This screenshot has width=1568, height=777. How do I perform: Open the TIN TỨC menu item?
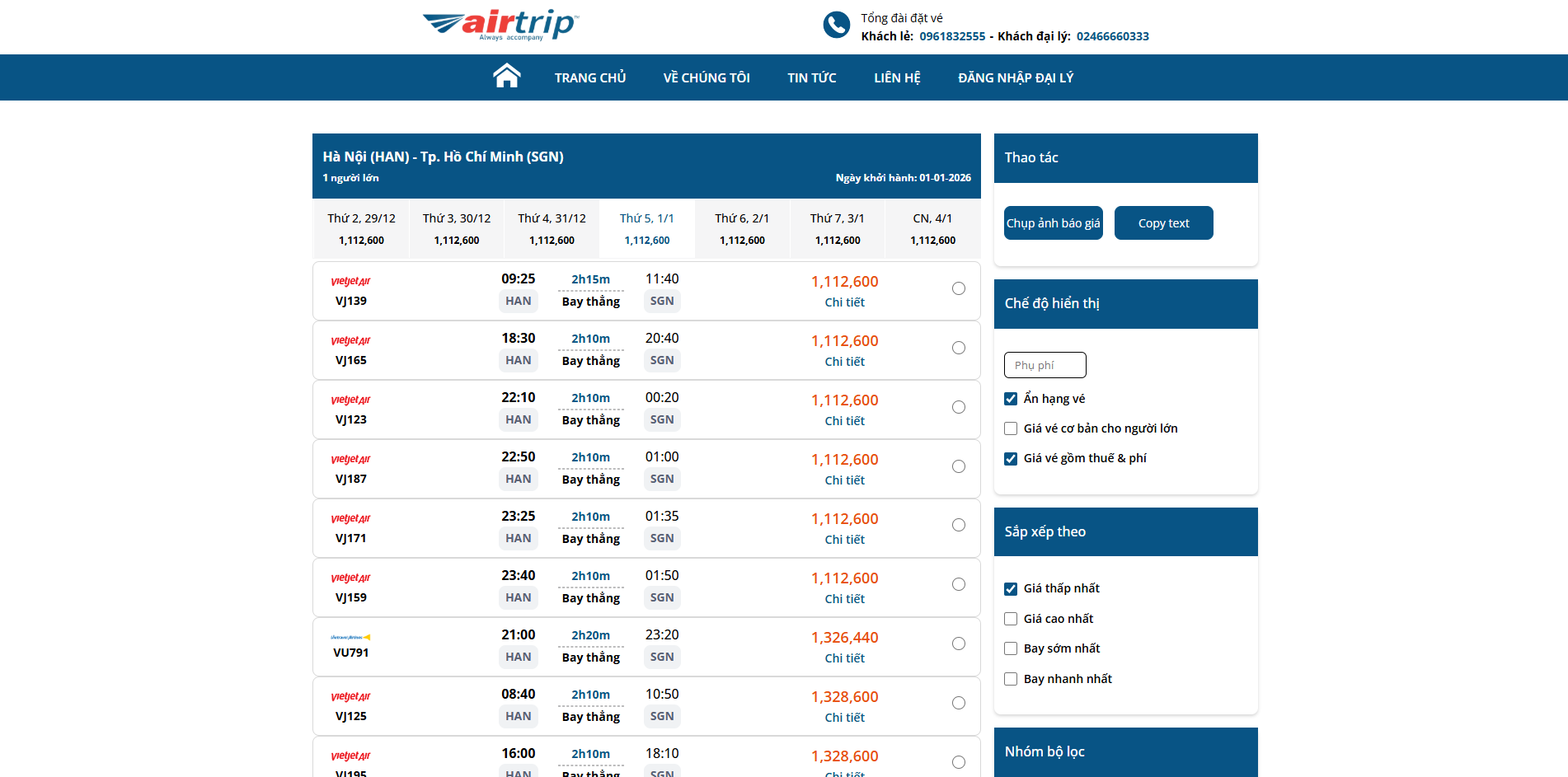(811, 77)
